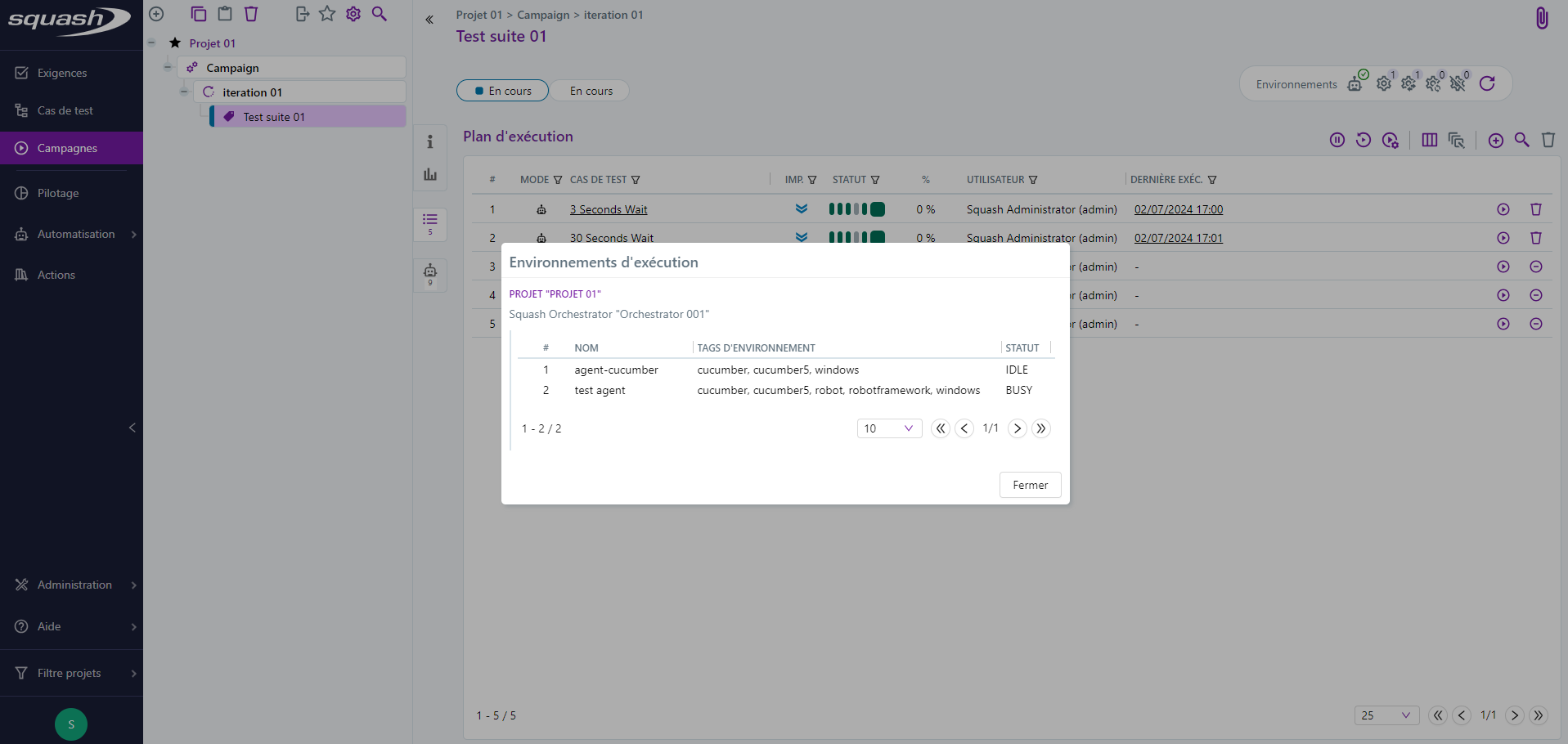
Task: Click the trash icon in the tree toolbar
Action: 251,14
